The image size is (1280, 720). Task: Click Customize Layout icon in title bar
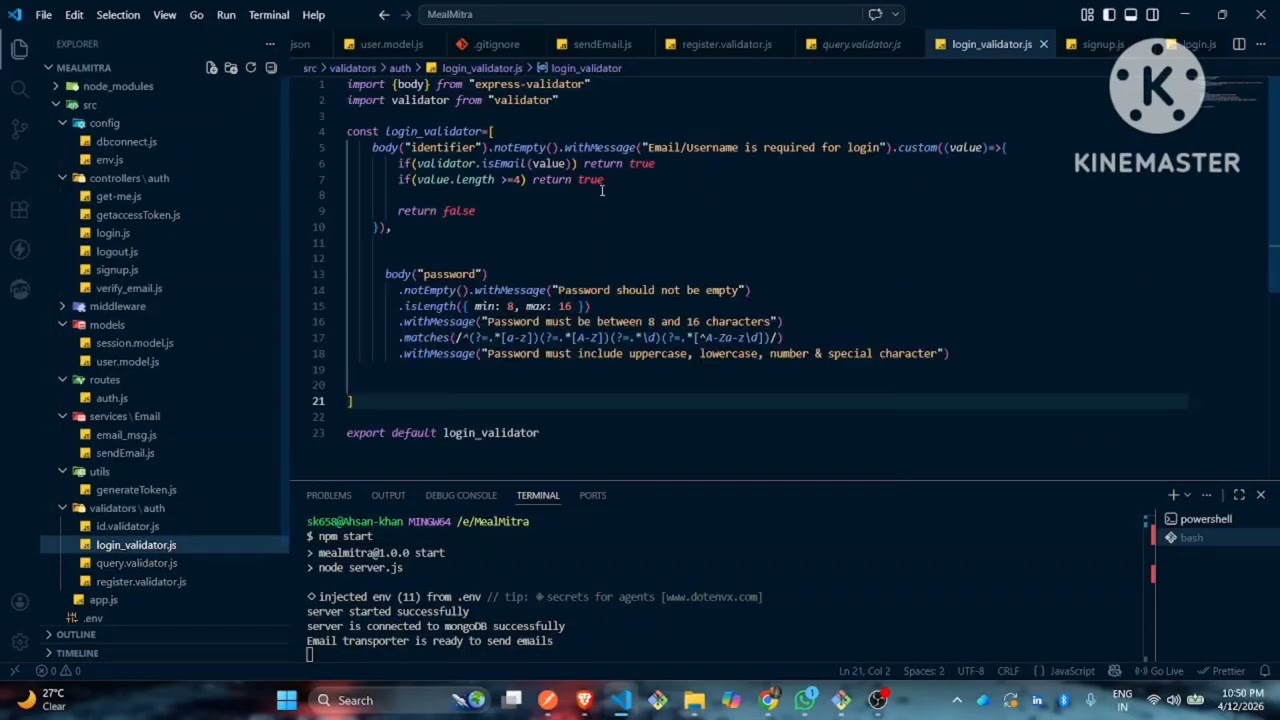(1087, 15)
